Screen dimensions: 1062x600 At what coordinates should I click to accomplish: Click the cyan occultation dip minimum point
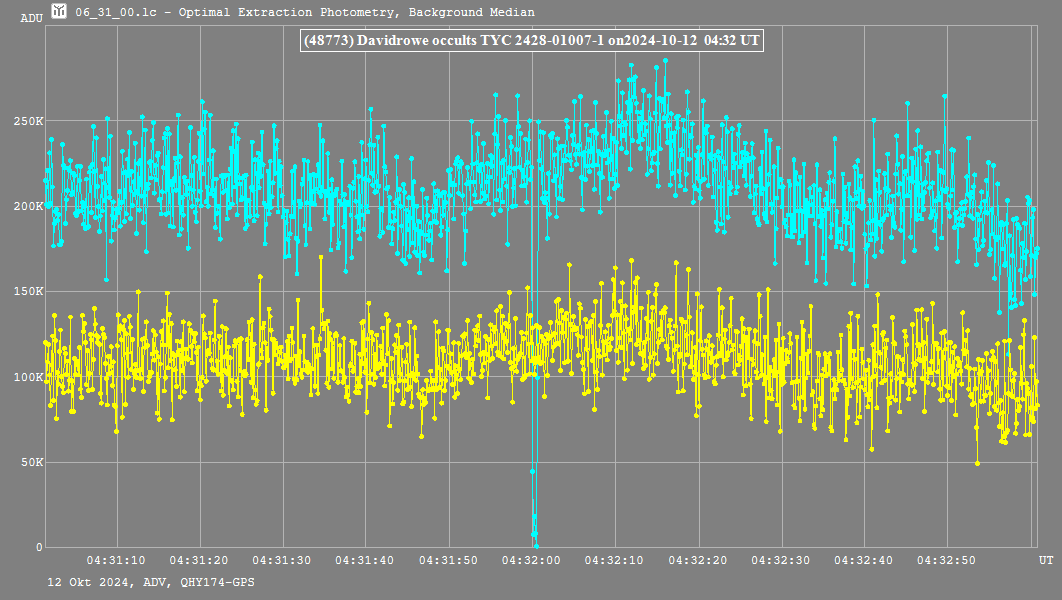535,545
